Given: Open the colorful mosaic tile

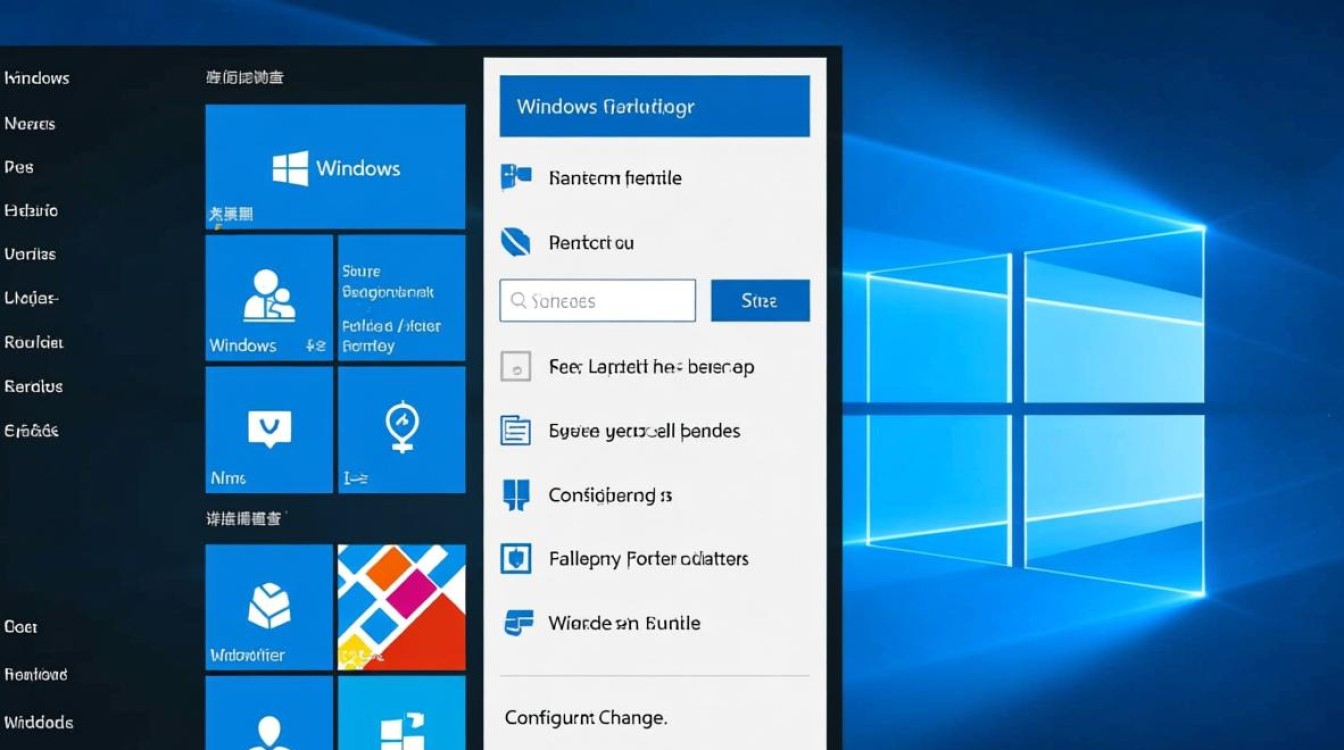Looking at the screenshot, I should point(401,607).
